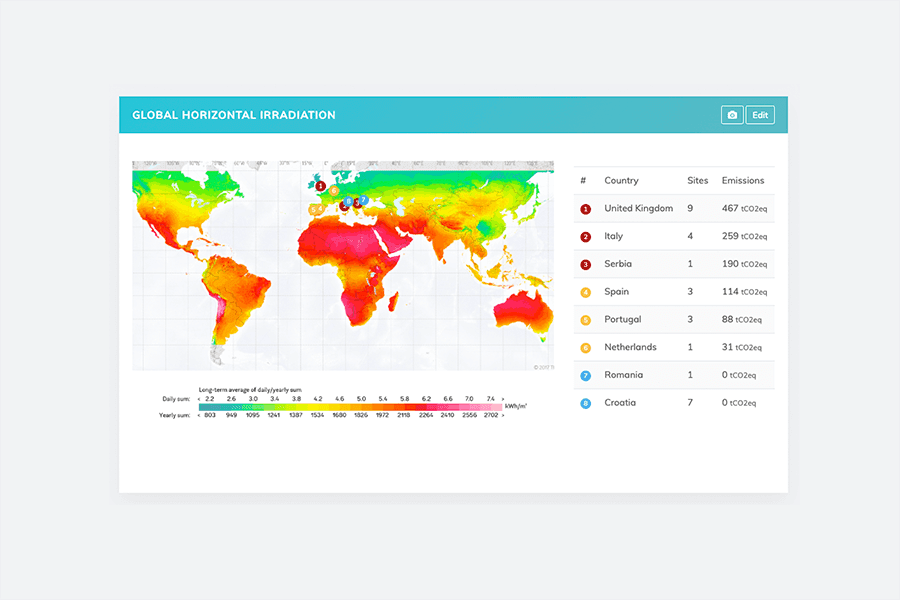900x600 pixels.
Task: Click map marker 6 over the Netherlands
Action: (x=334, y=190)
